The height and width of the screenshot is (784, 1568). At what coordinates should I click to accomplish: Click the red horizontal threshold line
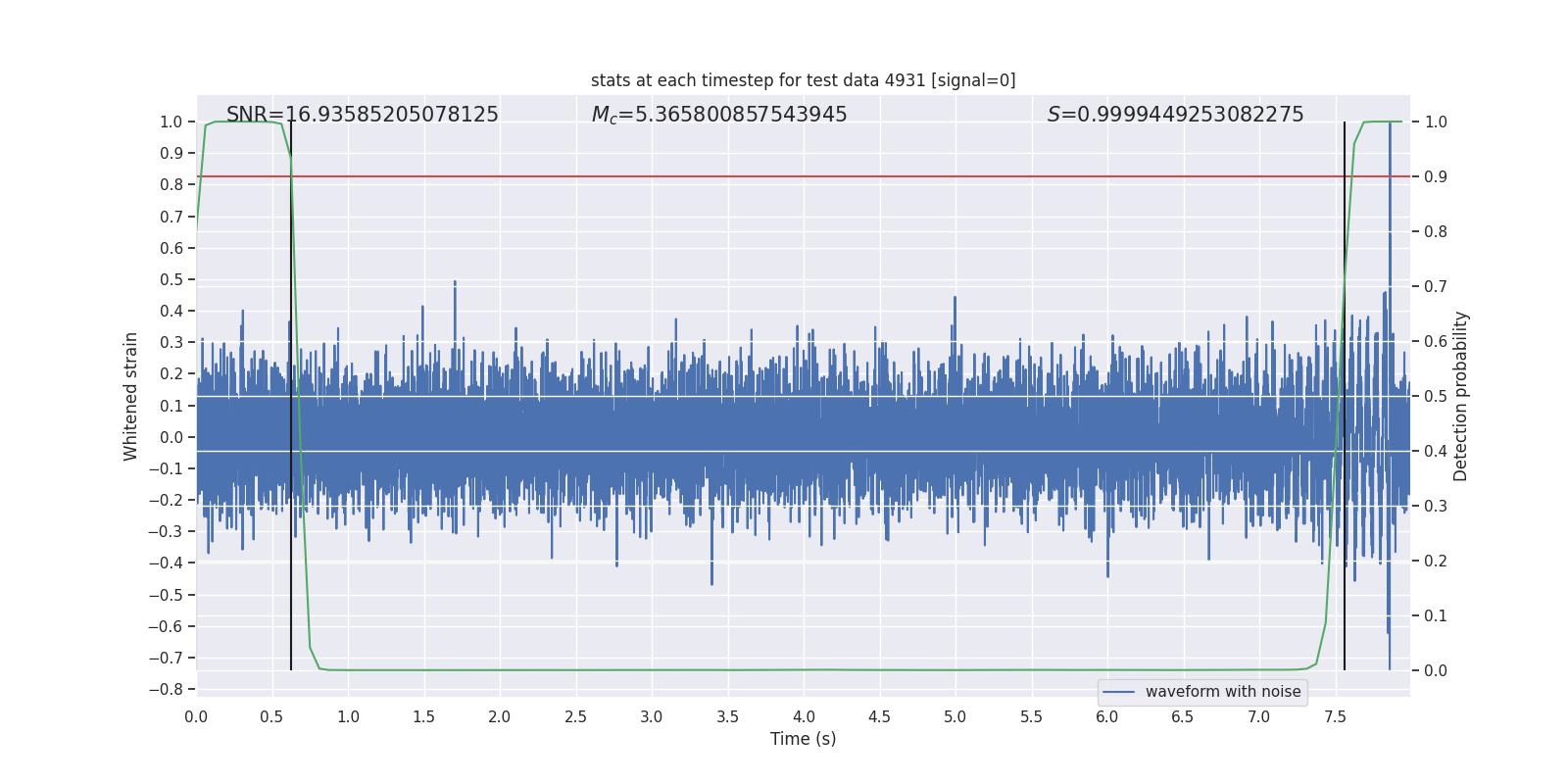[x=803, y=176]
